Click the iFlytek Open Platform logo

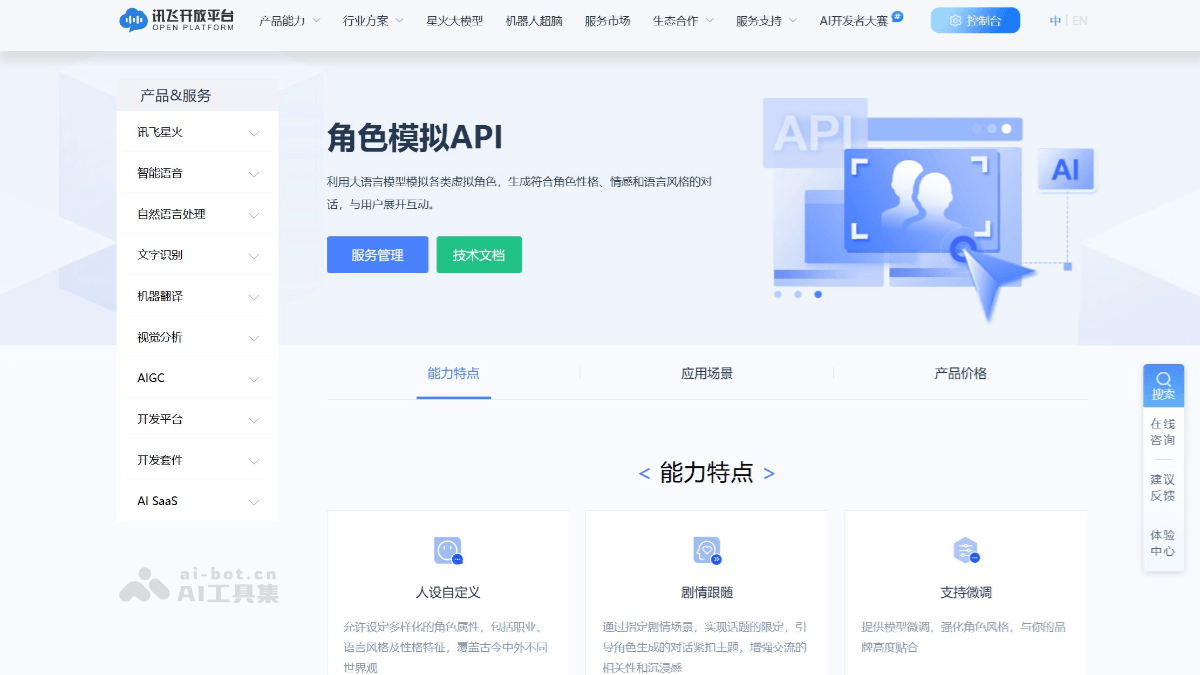tap(176, 20)
